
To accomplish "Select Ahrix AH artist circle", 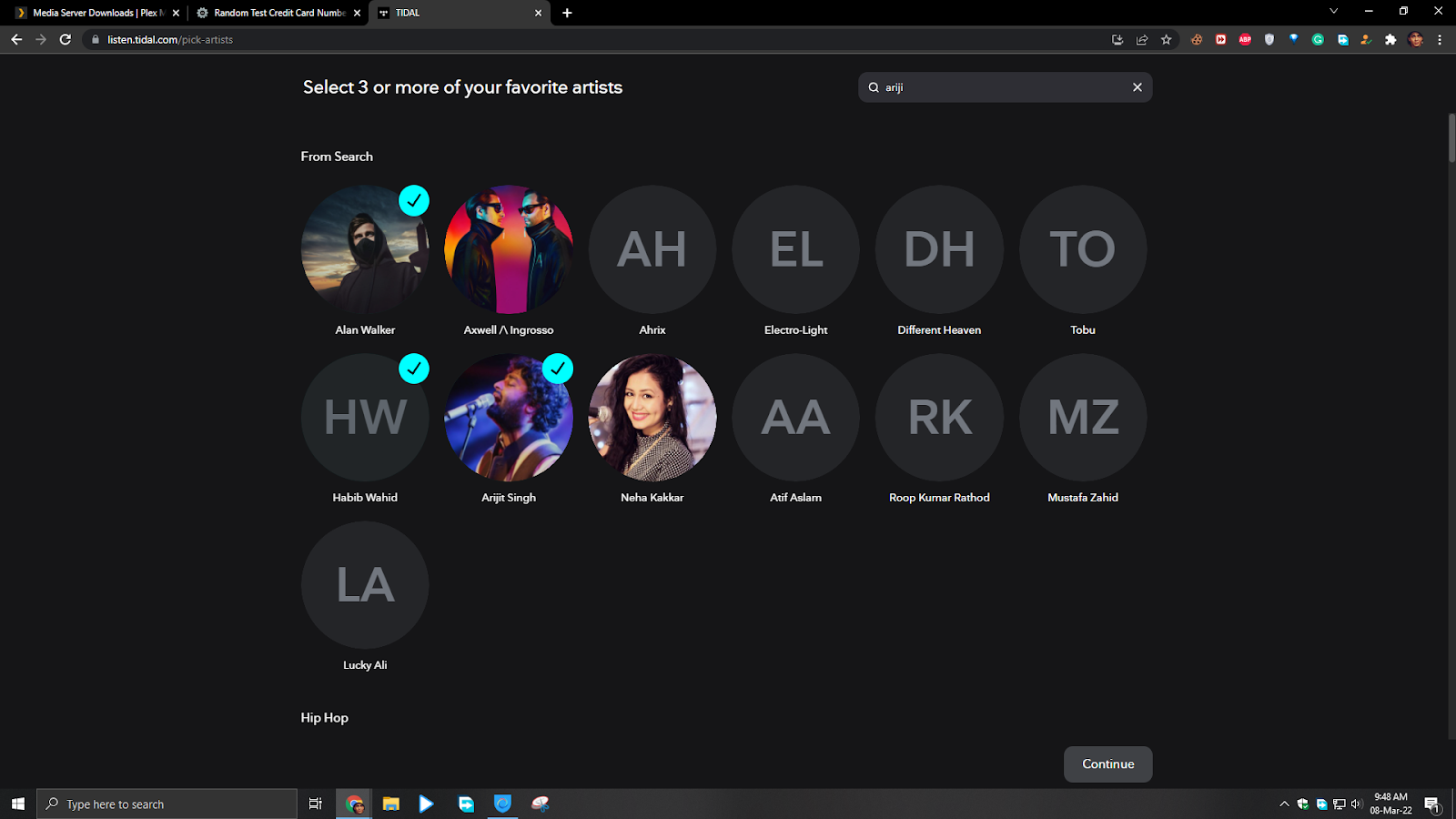I will pyautogui.click(x=652, y=249).
